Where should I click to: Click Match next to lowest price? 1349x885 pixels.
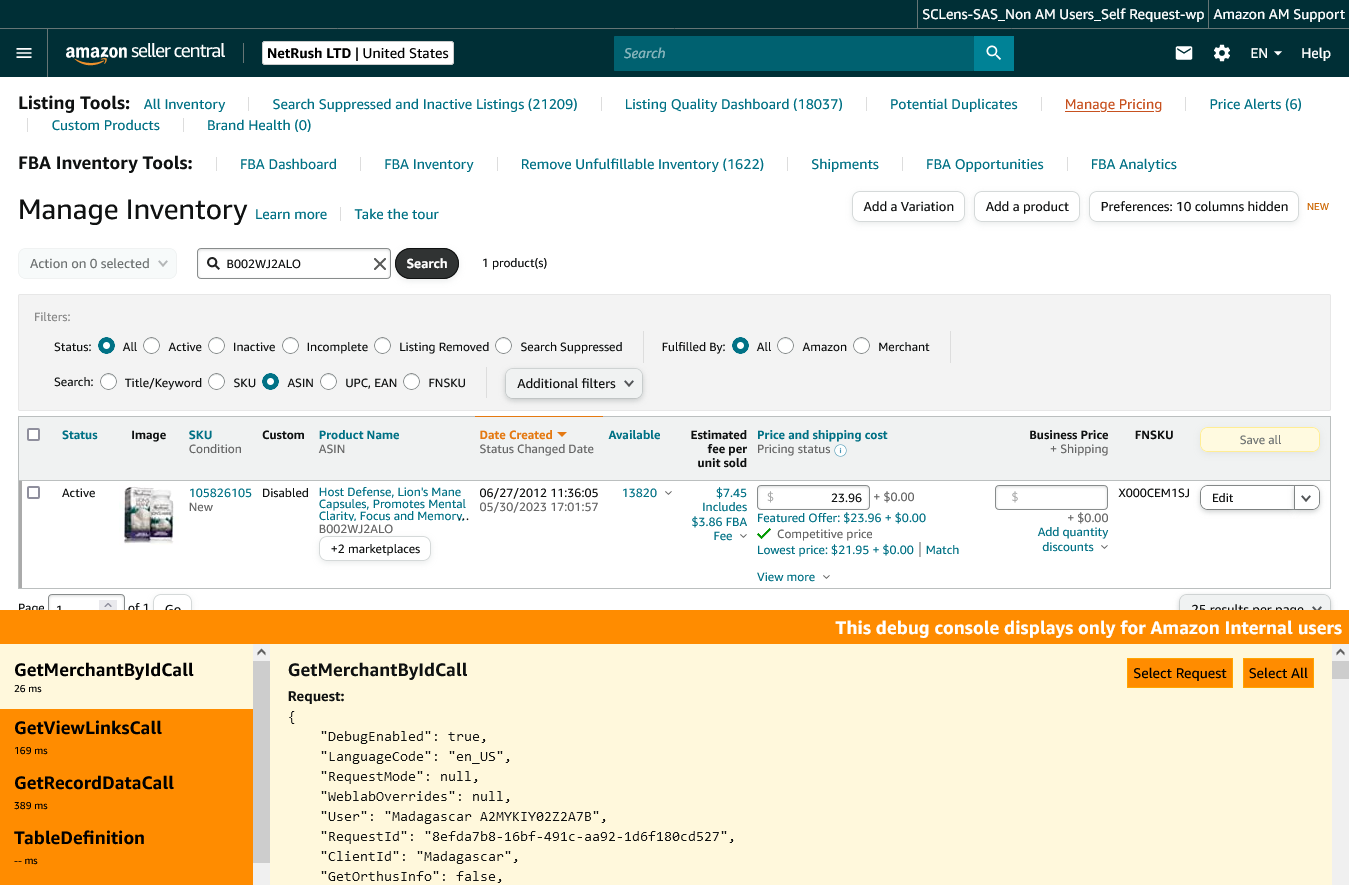tap(942, 550)
